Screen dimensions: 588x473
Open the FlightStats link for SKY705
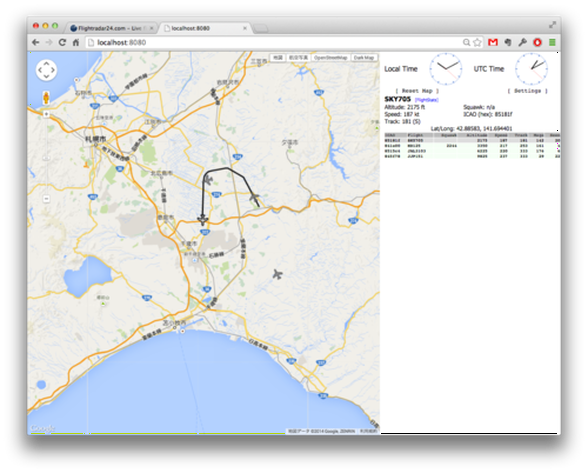coord(427,100)
